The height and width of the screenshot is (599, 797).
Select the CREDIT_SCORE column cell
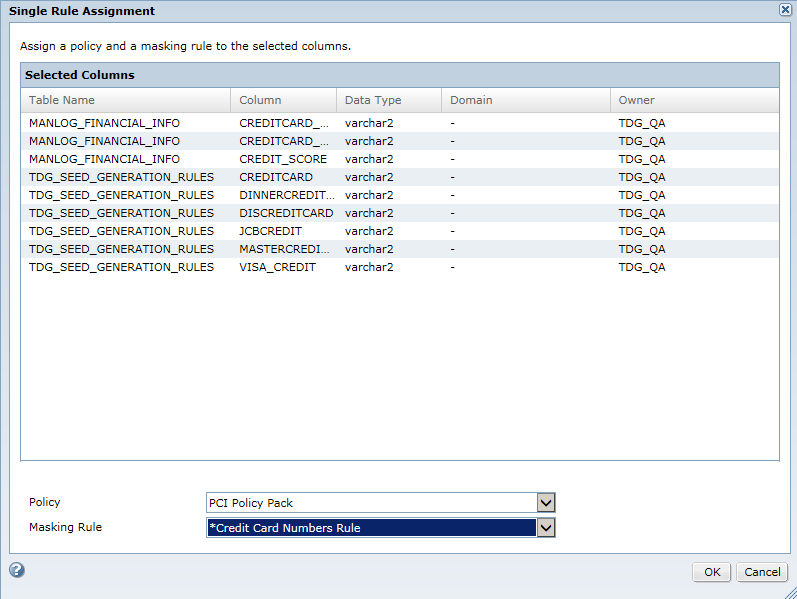[283, 159]
